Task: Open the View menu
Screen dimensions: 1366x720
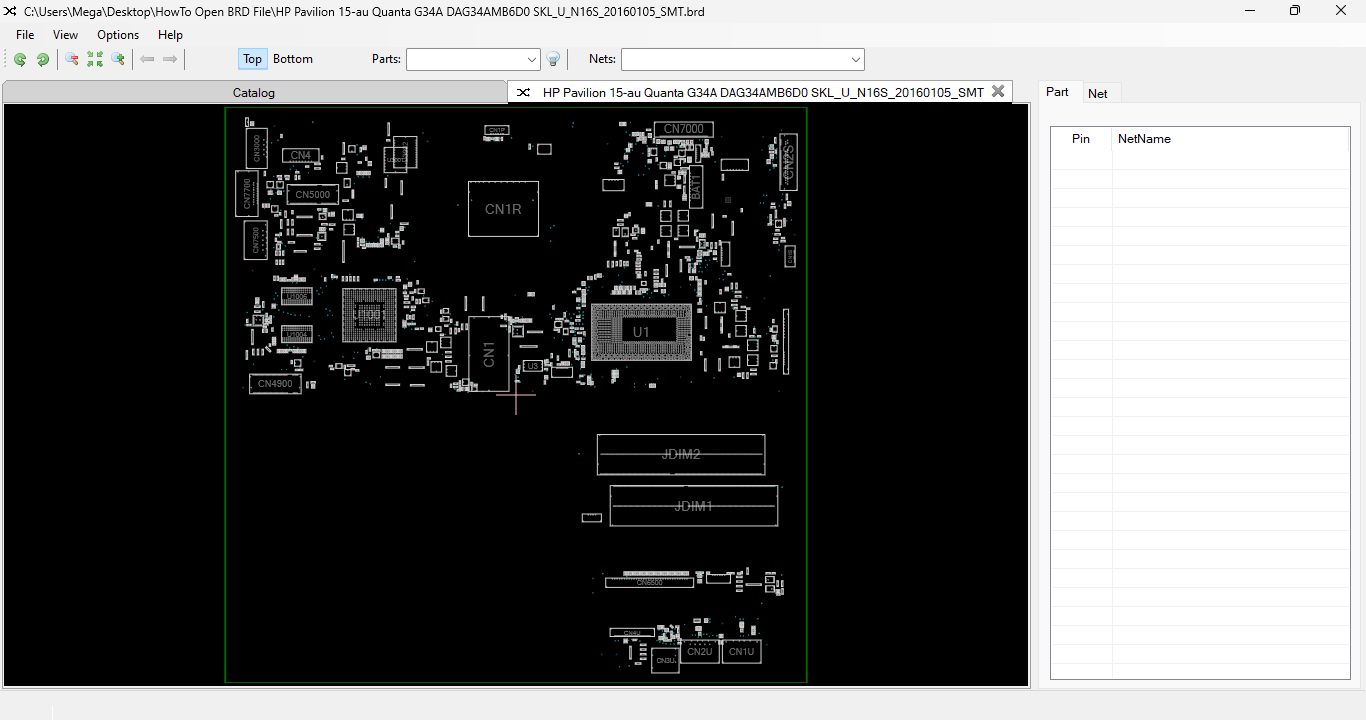Action: tap(65, 35)
